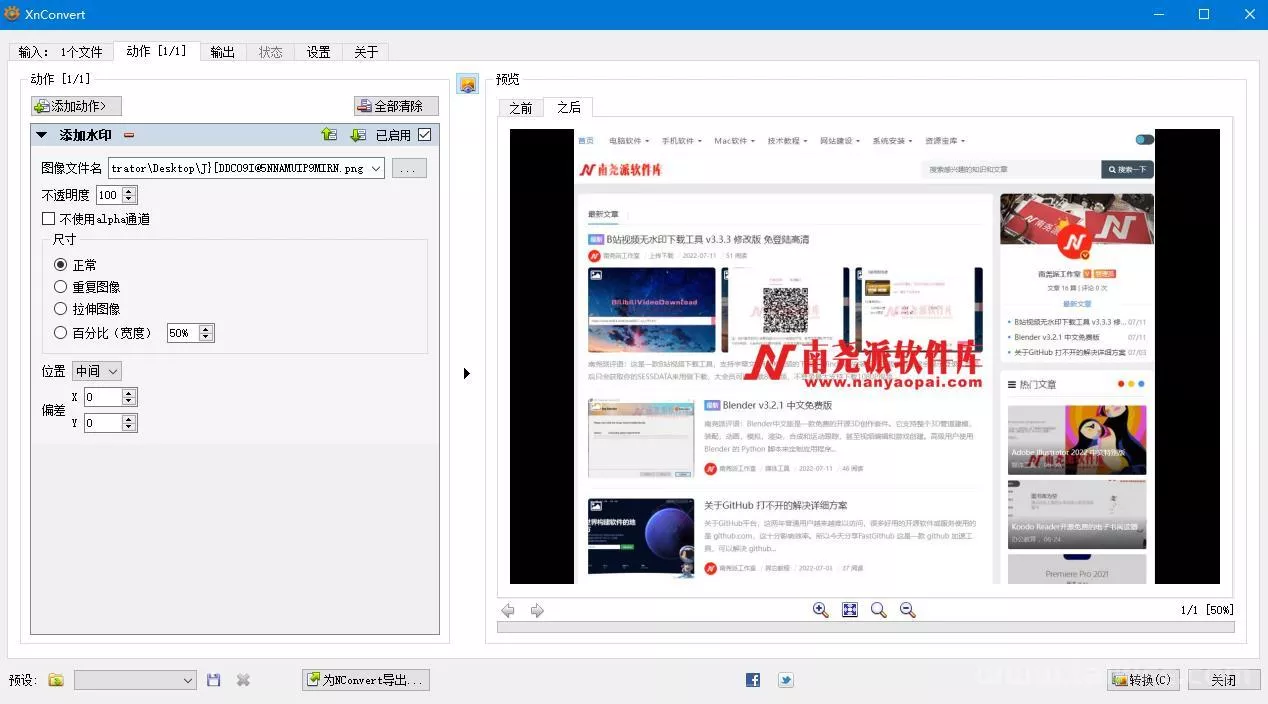1268x704 pixels.
Task: Enable 不使用alpha通道 checkbox
Action: click(x=48, y=219)
